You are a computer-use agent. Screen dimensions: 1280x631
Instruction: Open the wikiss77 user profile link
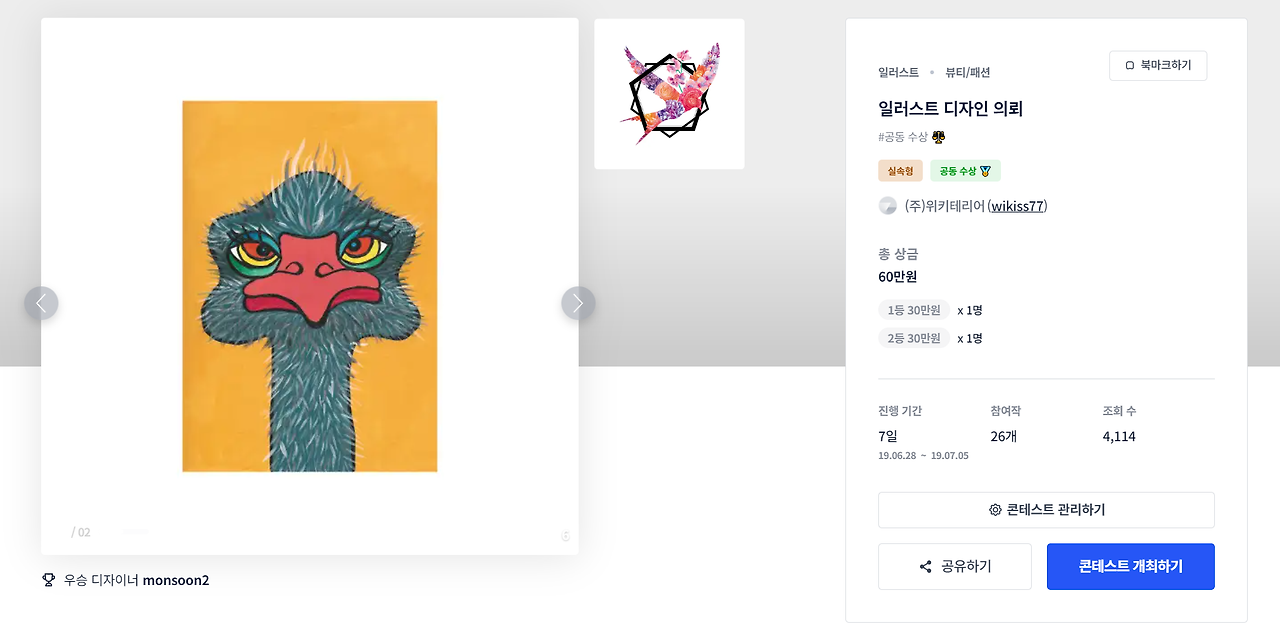(1017, 206)
